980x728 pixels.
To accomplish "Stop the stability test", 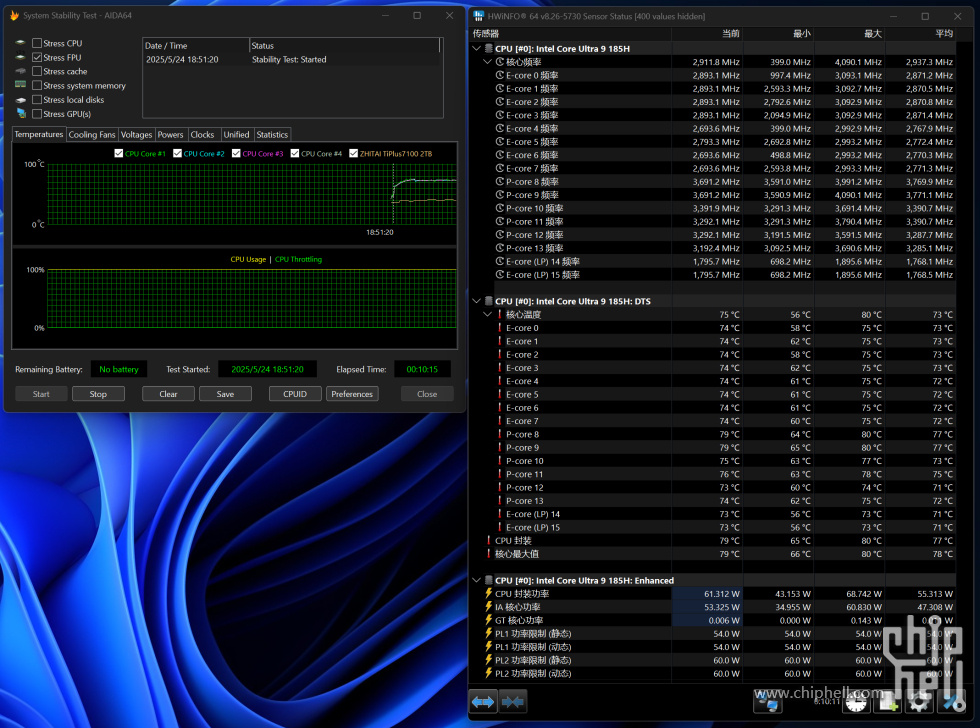I will (x=98, y=394).
